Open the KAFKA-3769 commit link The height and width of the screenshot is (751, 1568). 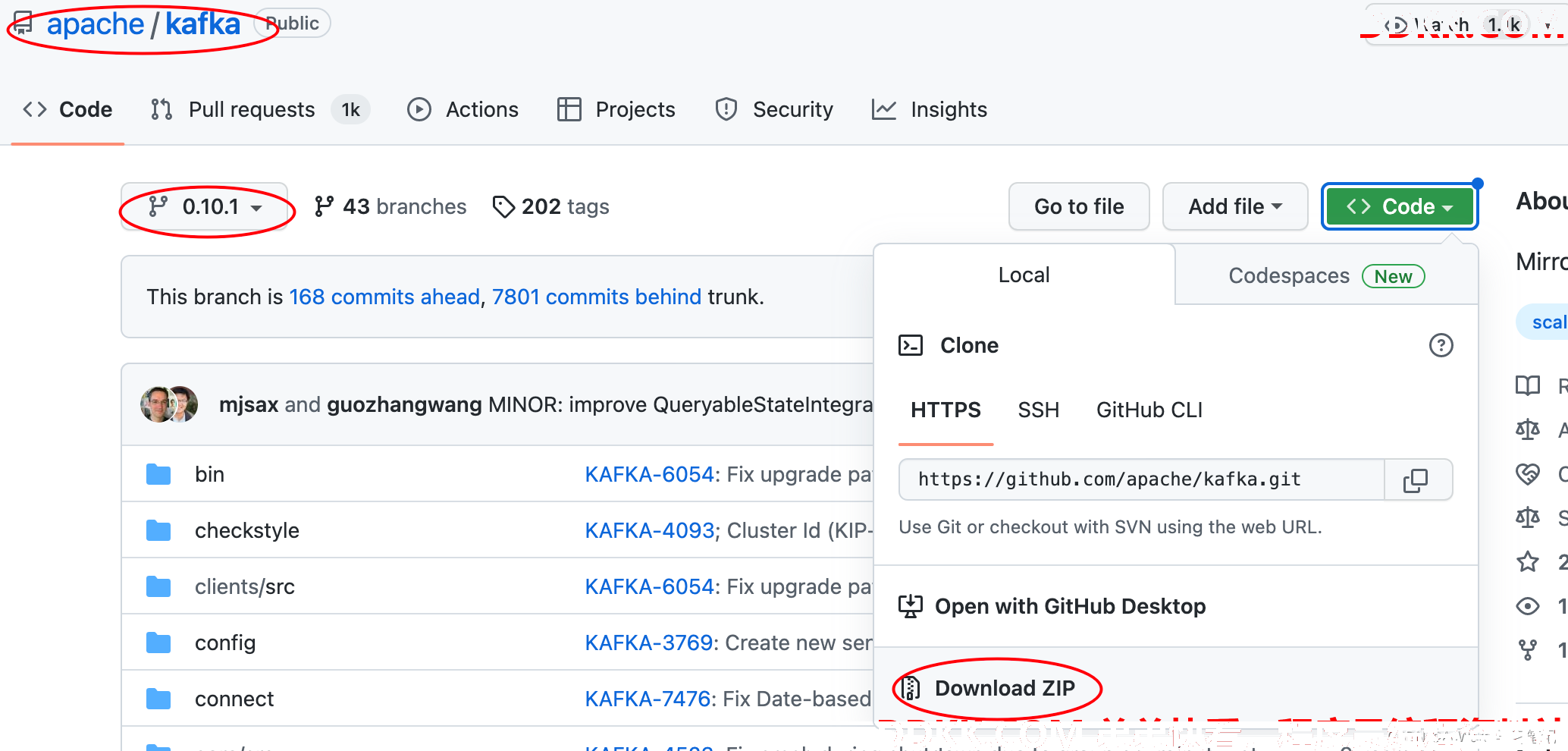click(649, 643)
